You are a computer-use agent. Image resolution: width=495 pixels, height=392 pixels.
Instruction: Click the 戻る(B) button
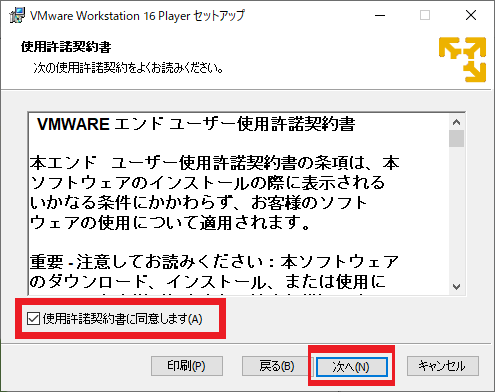(x=277, y=366)
